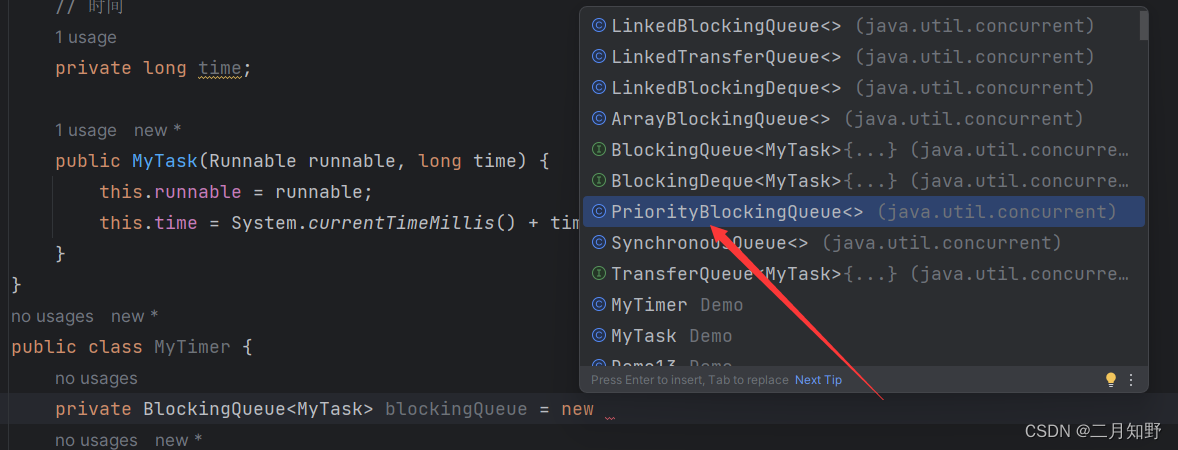Viewport: 1178px width, 450px height.
Task: Click the lightbulb icon in completion popup
Action: click(x=1110, y=380)
